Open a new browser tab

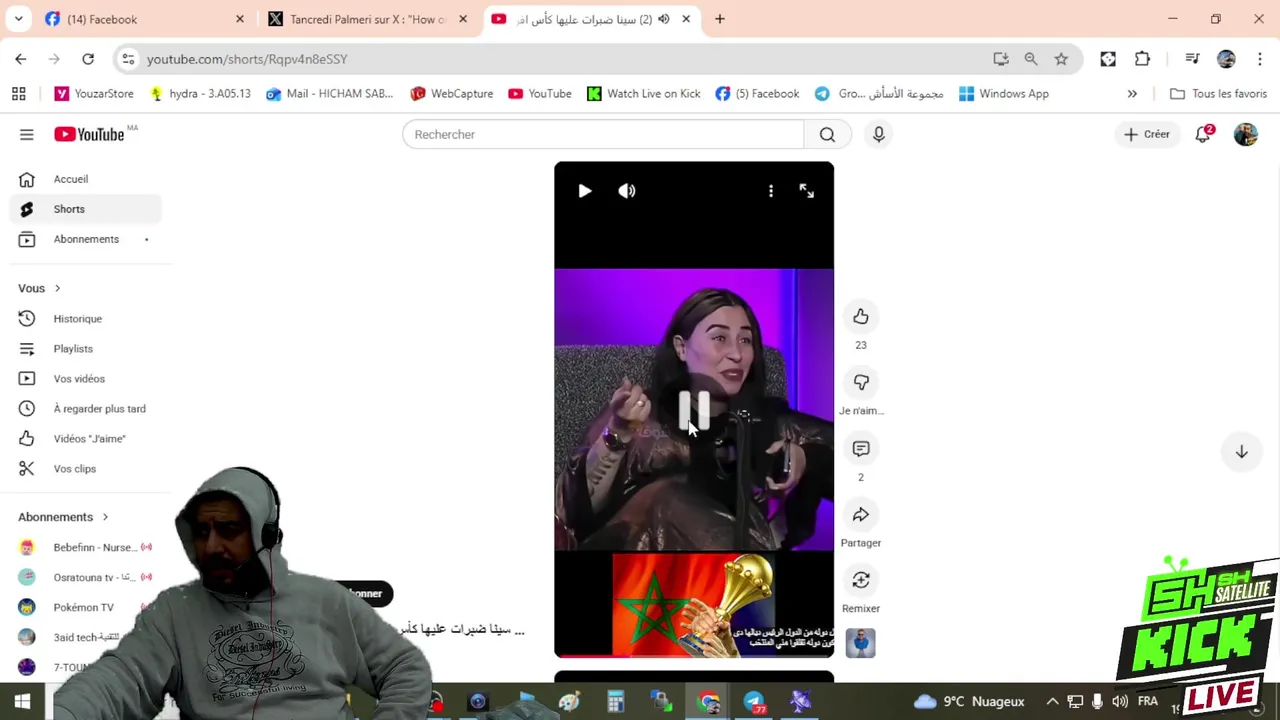720,19
